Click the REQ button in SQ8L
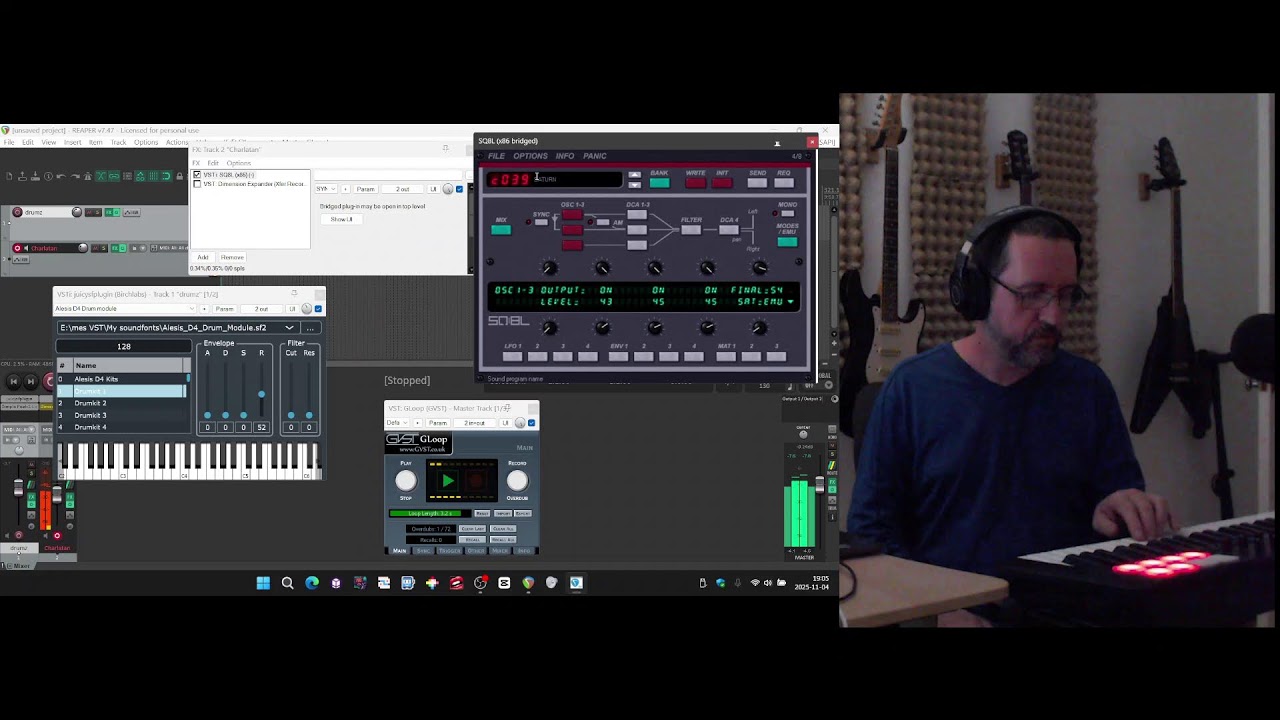Viewport: 1280px width, 720px height. pos(784,182)
